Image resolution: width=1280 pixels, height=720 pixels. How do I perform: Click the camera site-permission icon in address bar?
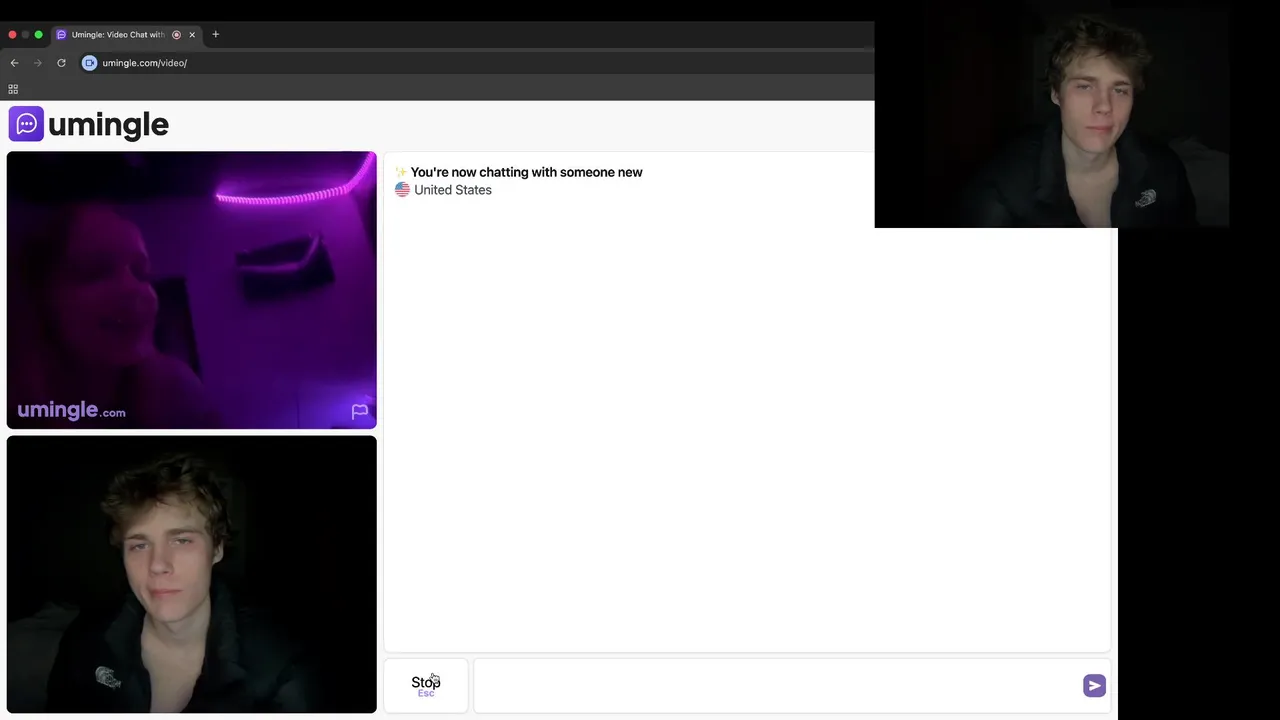tap(89, 63)
